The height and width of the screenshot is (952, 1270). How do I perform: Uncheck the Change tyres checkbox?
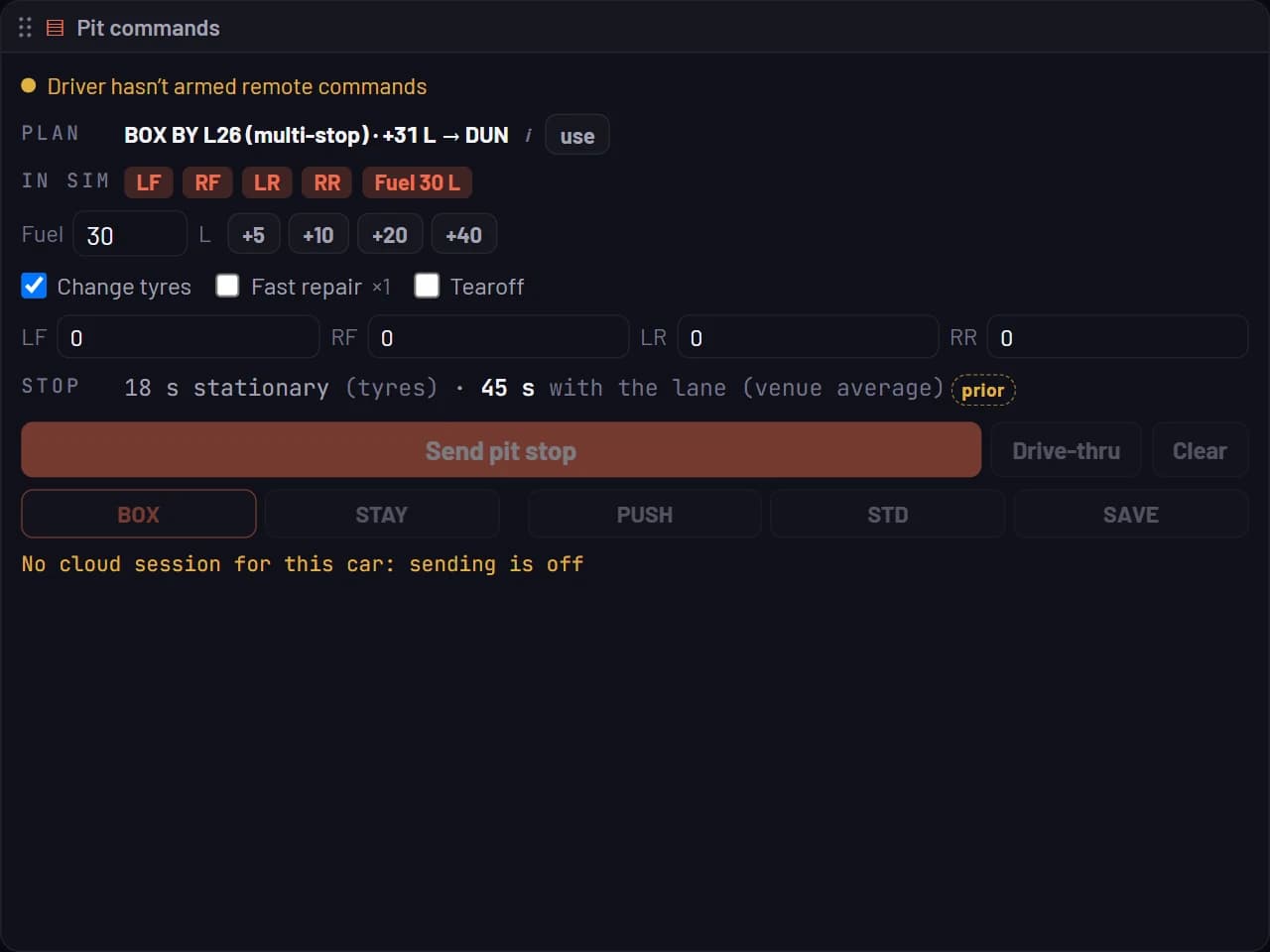34,286
